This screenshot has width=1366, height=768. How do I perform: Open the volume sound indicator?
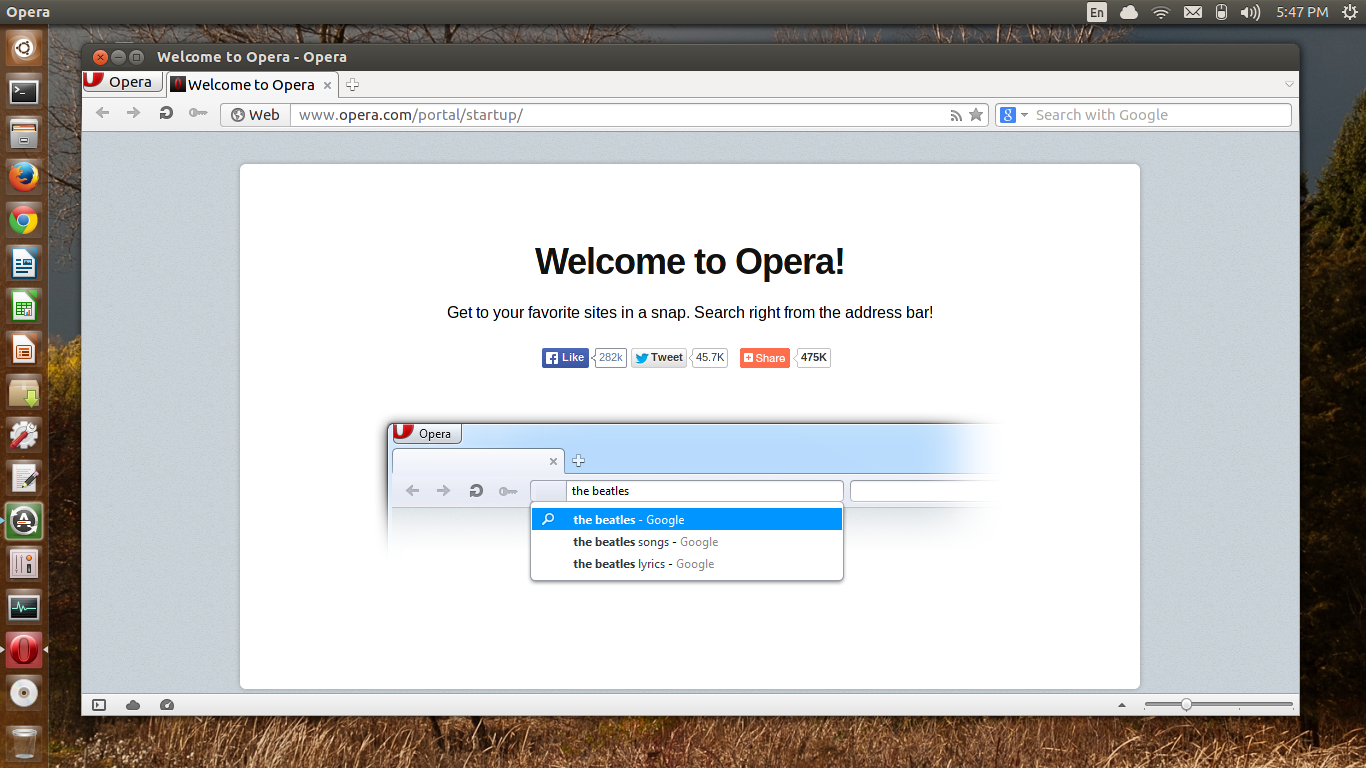tap(1250, 12)
